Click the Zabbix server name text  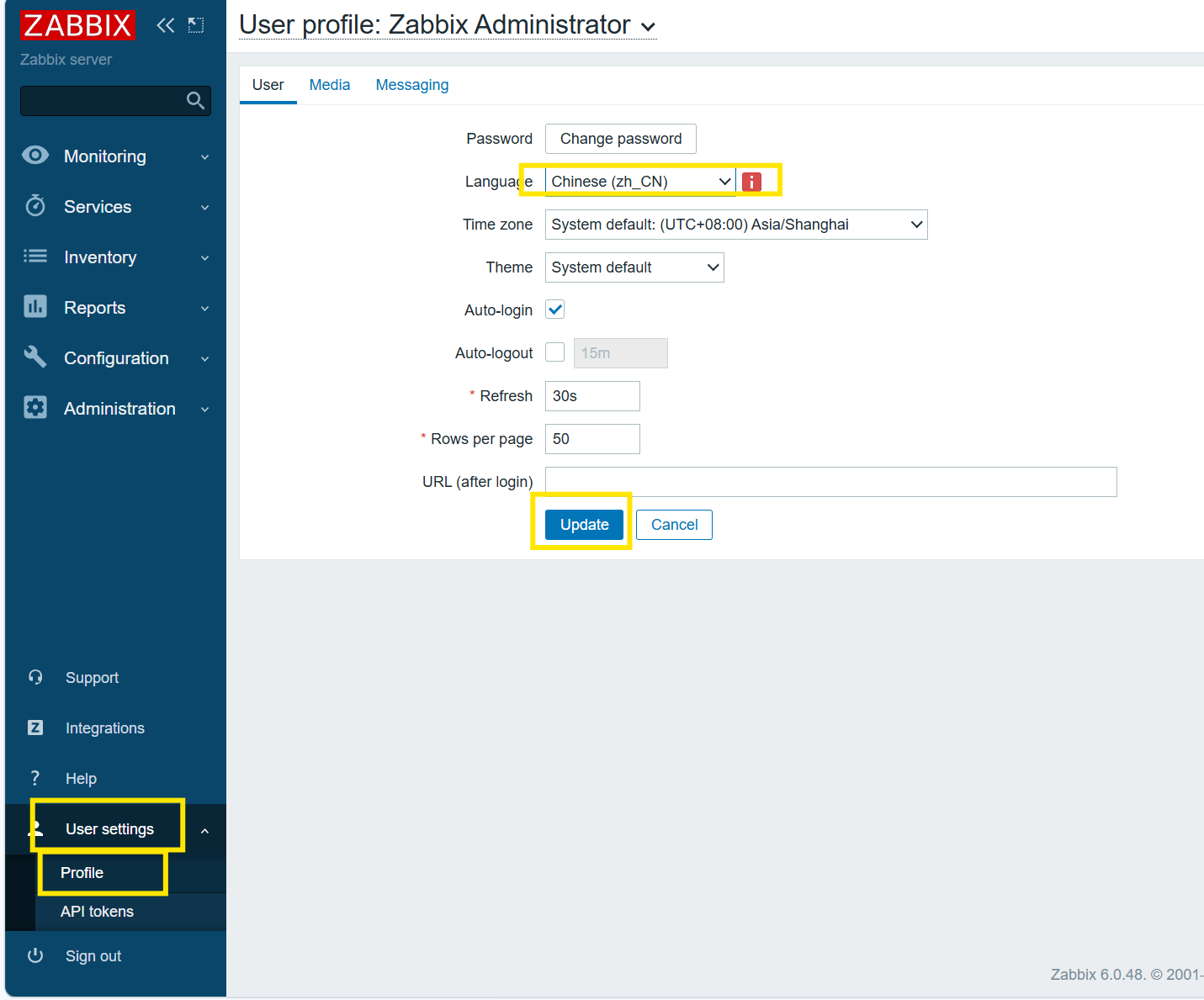(66, 60)
